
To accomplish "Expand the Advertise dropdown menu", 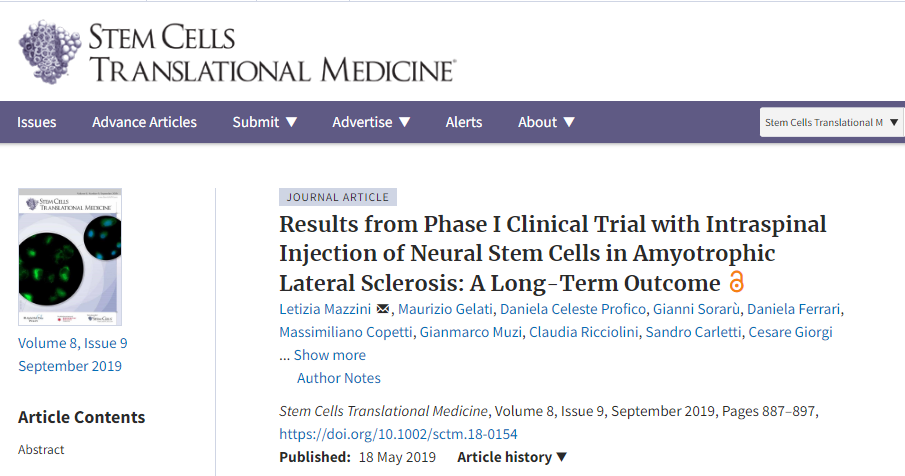I will pyautogui.click(x=371, y=122).
